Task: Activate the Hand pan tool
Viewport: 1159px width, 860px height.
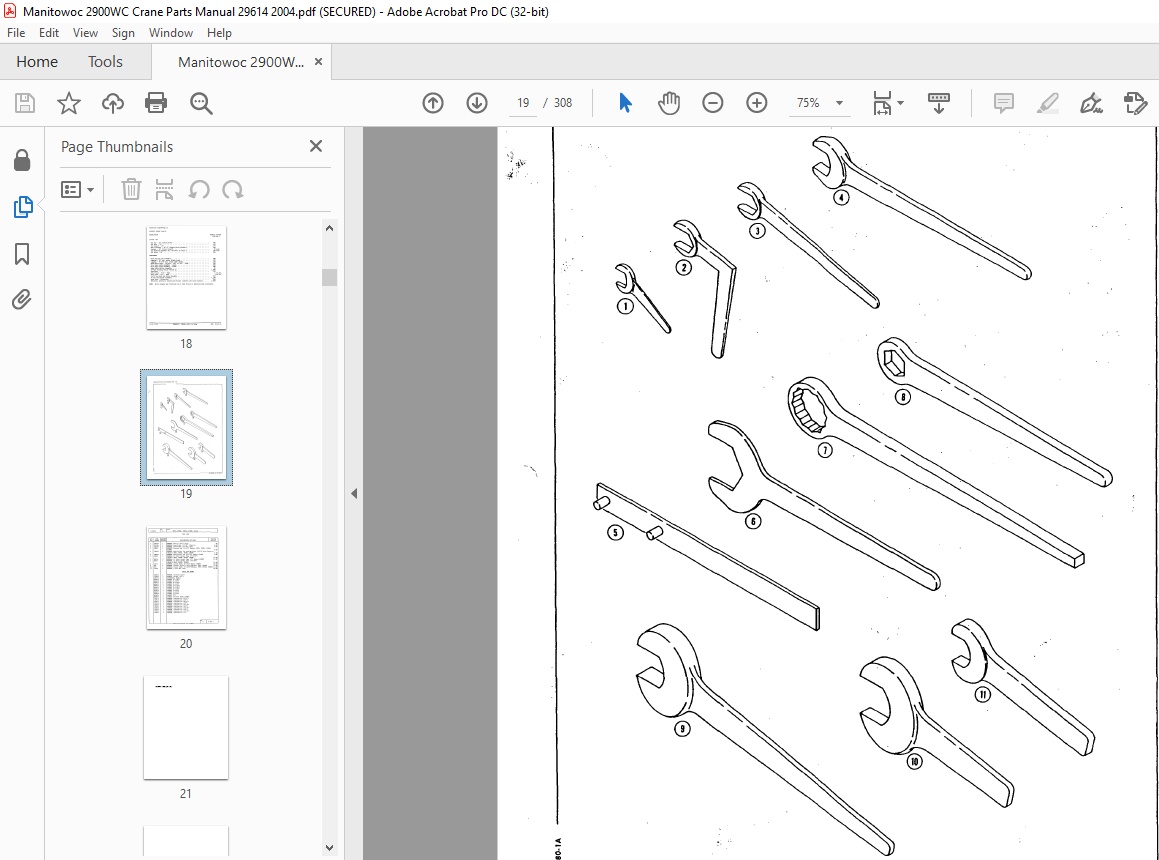Action: coord(669,103)
